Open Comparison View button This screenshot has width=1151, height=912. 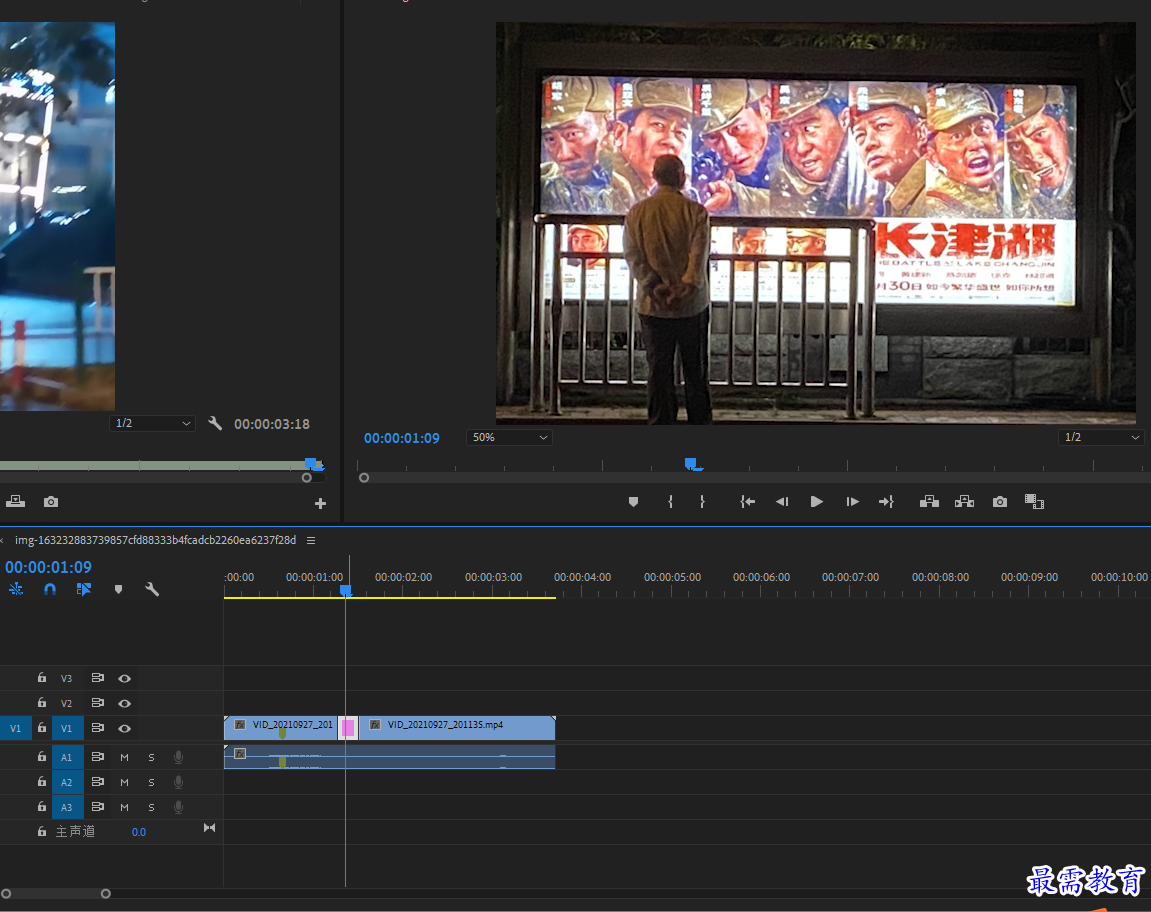click(x=1034, y=502)
